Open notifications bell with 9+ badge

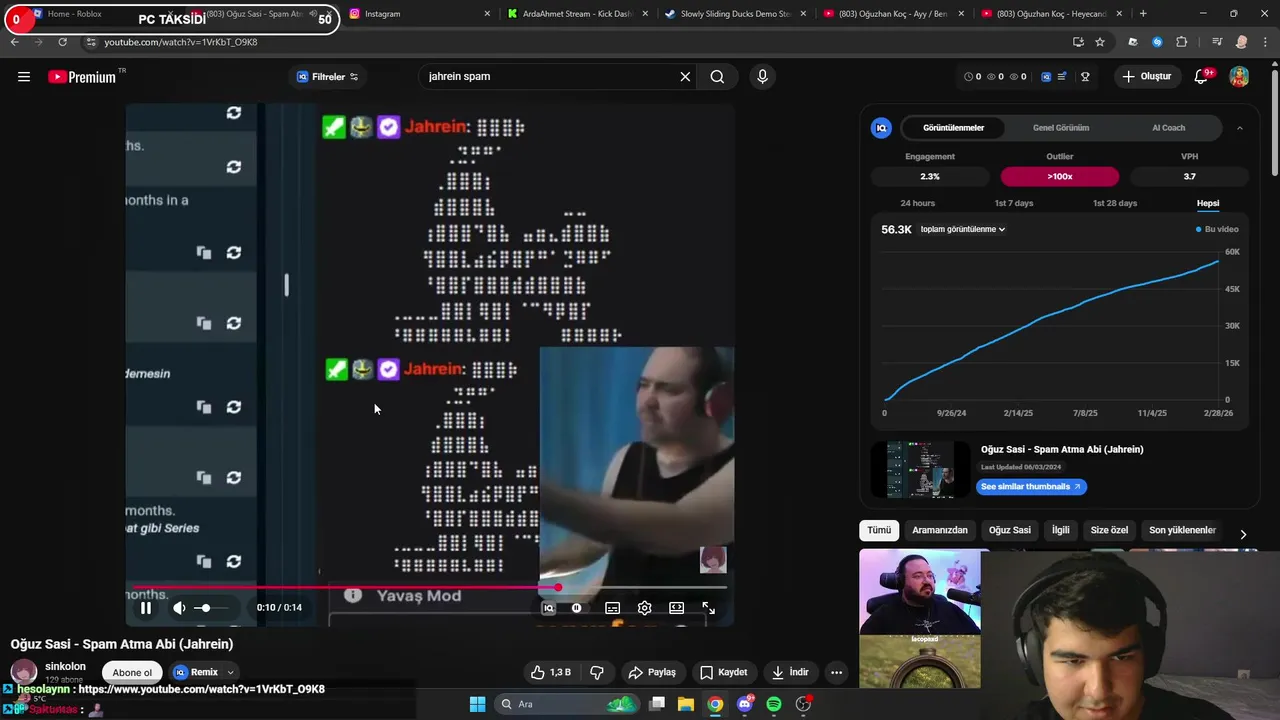1202,77
